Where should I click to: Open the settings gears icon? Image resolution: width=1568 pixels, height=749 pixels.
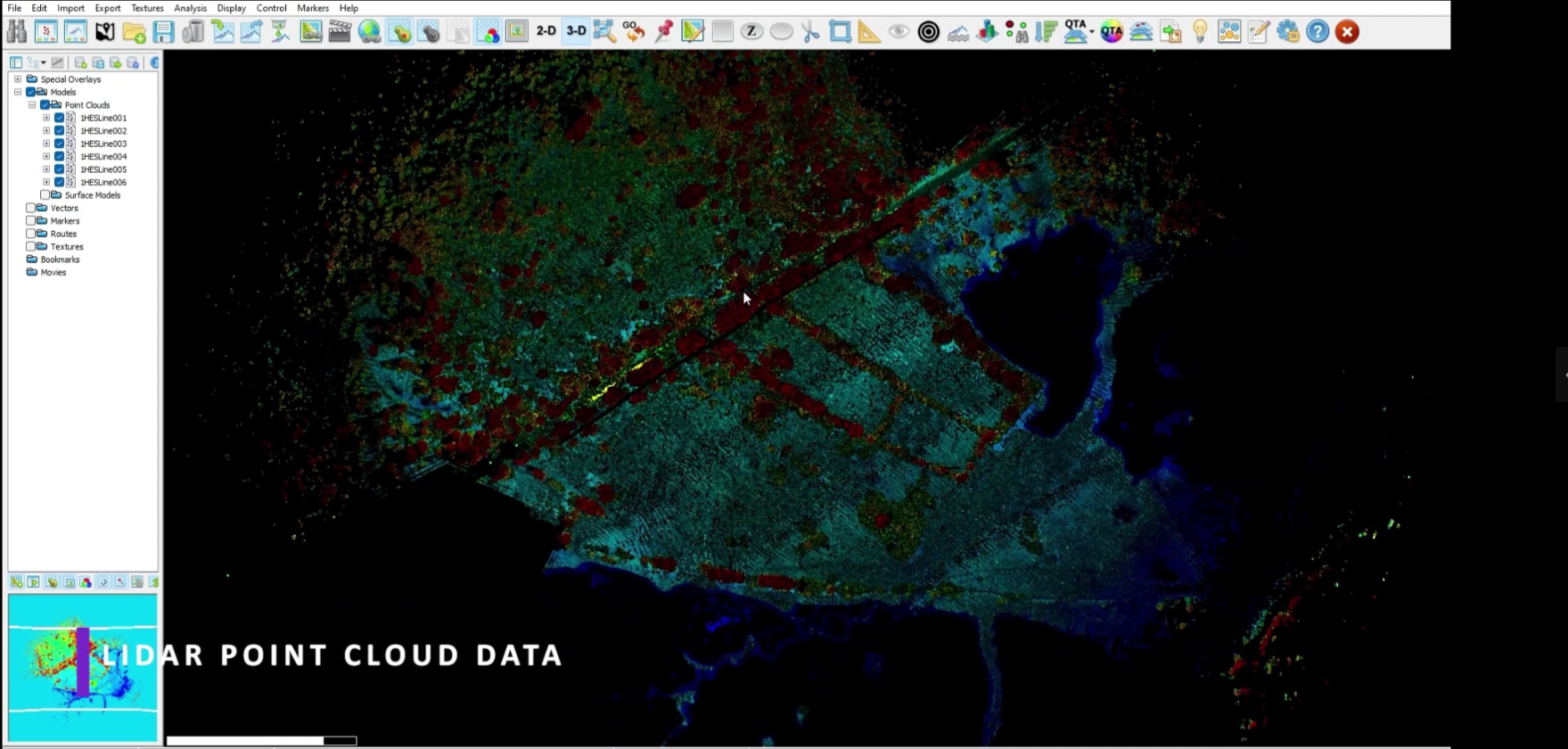(1288, 32)
